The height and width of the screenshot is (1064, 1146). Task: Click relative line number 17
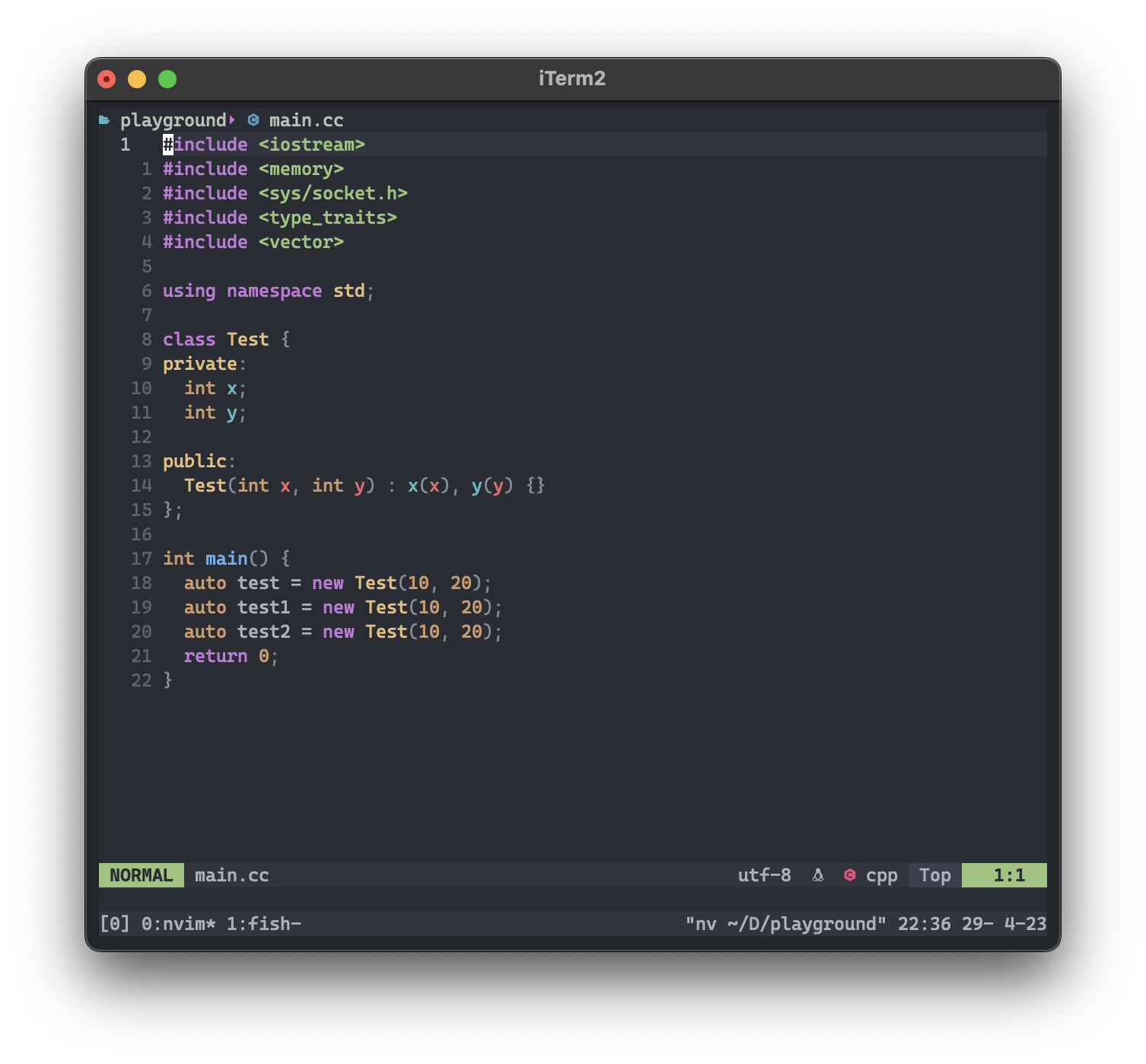(142, 559)
